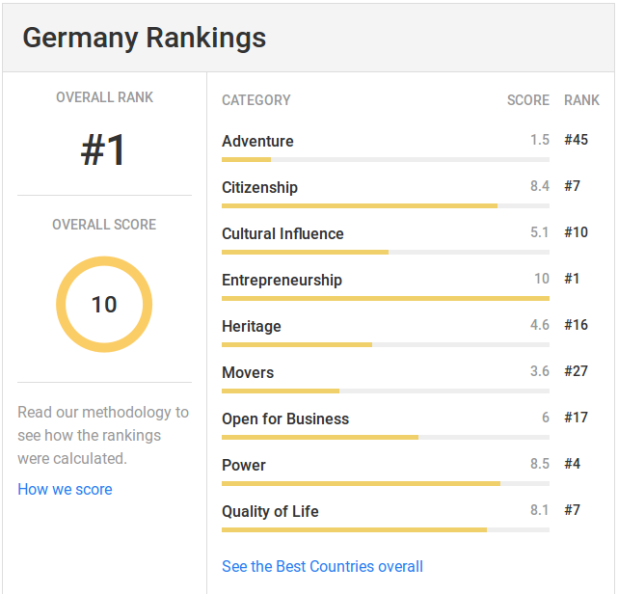Select the Adventure category label
Screen dimensions: 618x594
258,141
